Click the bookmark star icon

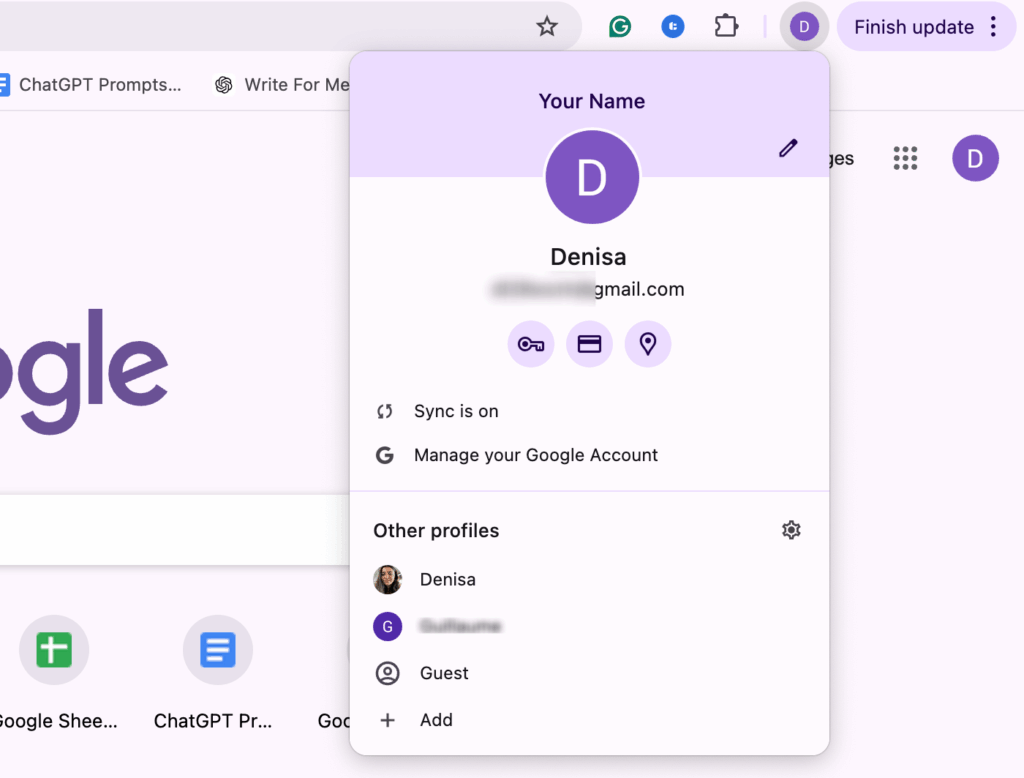tap(546, 27)
